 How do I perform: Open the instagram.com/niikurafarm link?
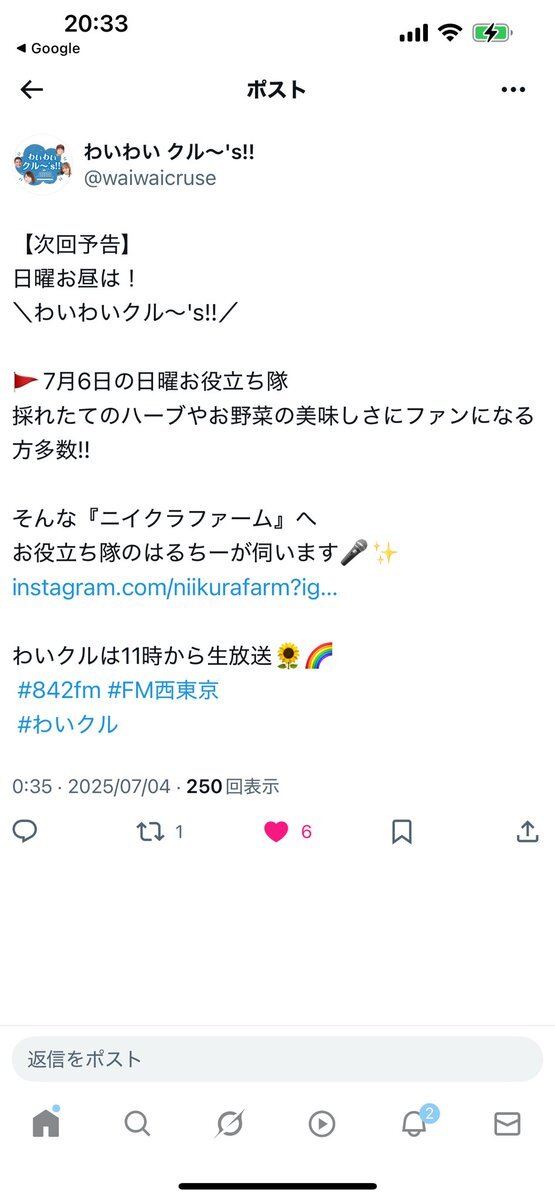175,587
